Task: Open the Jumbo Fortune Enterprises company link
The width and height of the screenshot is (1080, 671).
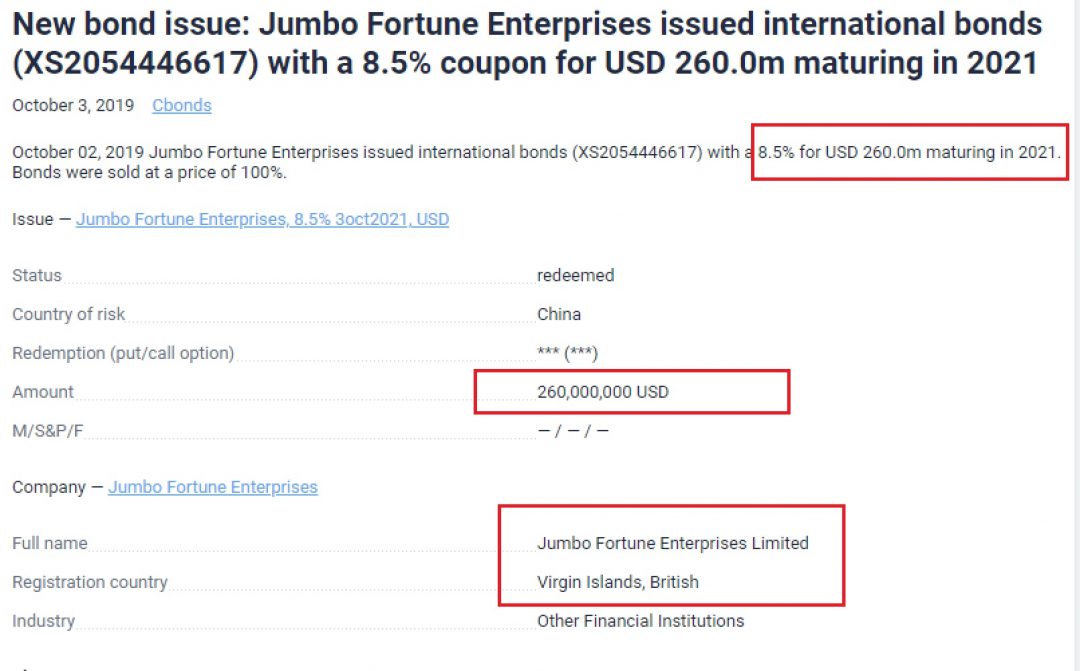Action: (212, 487)
